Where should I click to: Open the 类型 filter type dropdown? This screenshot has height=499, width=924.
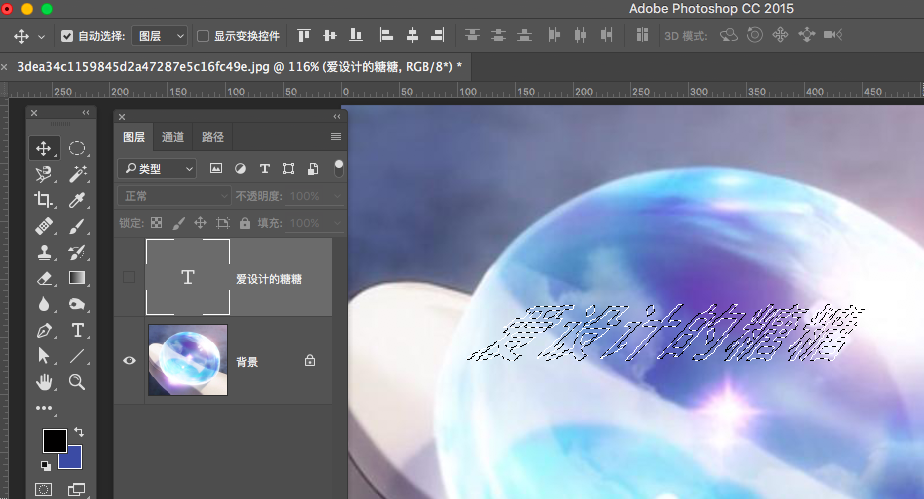pyautogui.click(x=157, y=168)
